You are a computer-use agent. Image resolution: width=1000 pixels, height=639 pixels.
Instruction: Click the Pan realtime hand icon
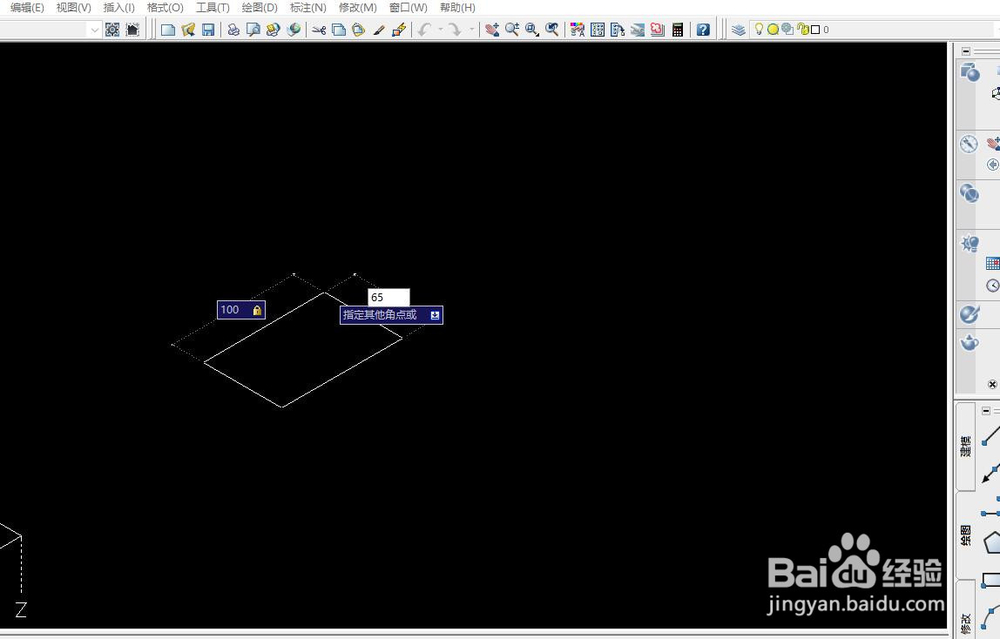[x=492, y=29]
